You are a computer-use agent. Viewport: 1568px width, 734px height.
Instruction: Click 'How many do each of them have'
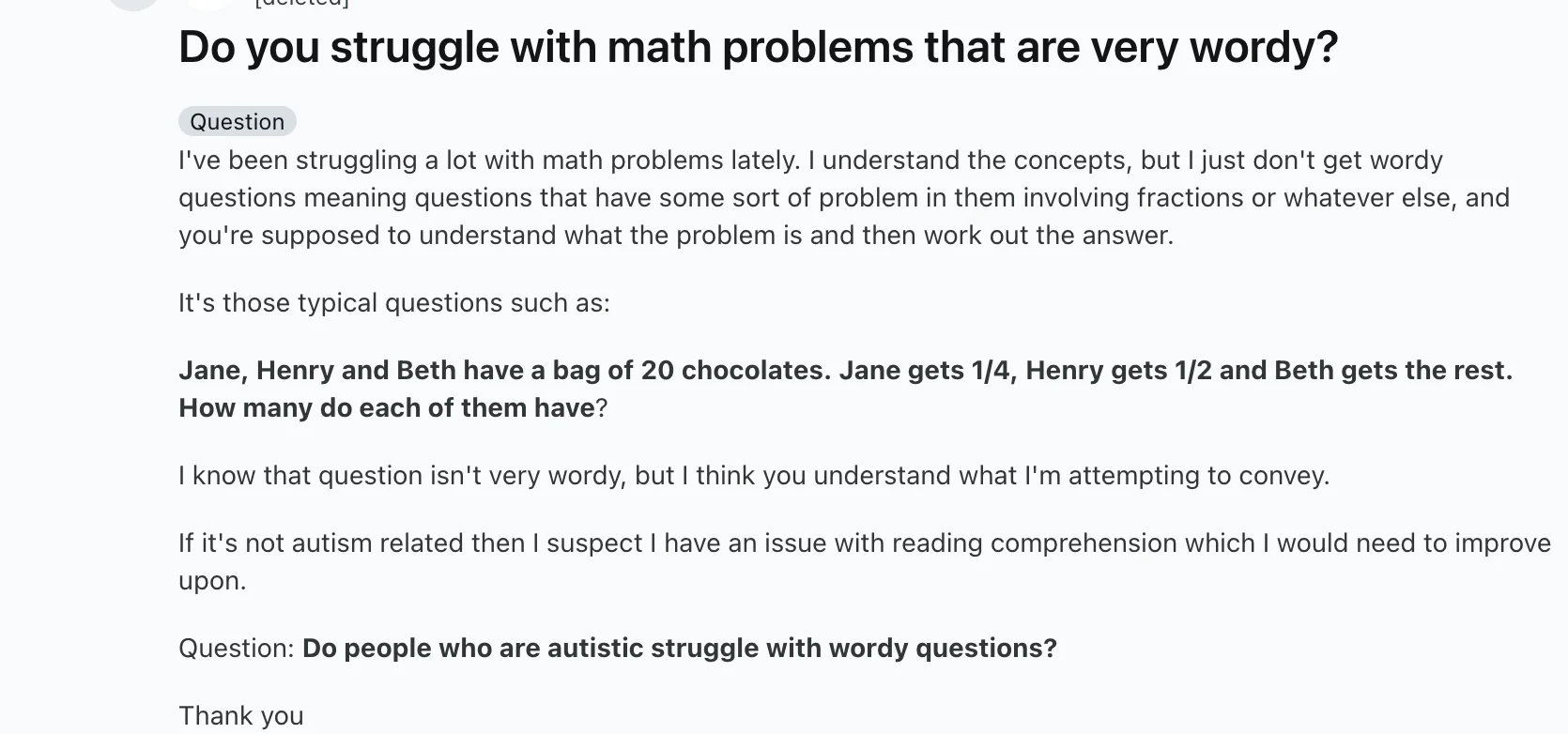(387, 408)
